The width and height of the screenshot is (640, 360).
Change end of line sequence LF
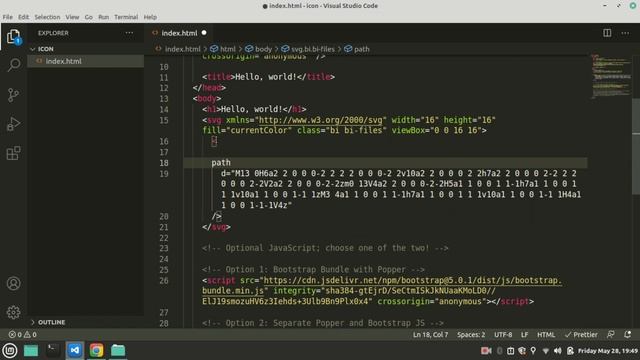click(524, 335)
